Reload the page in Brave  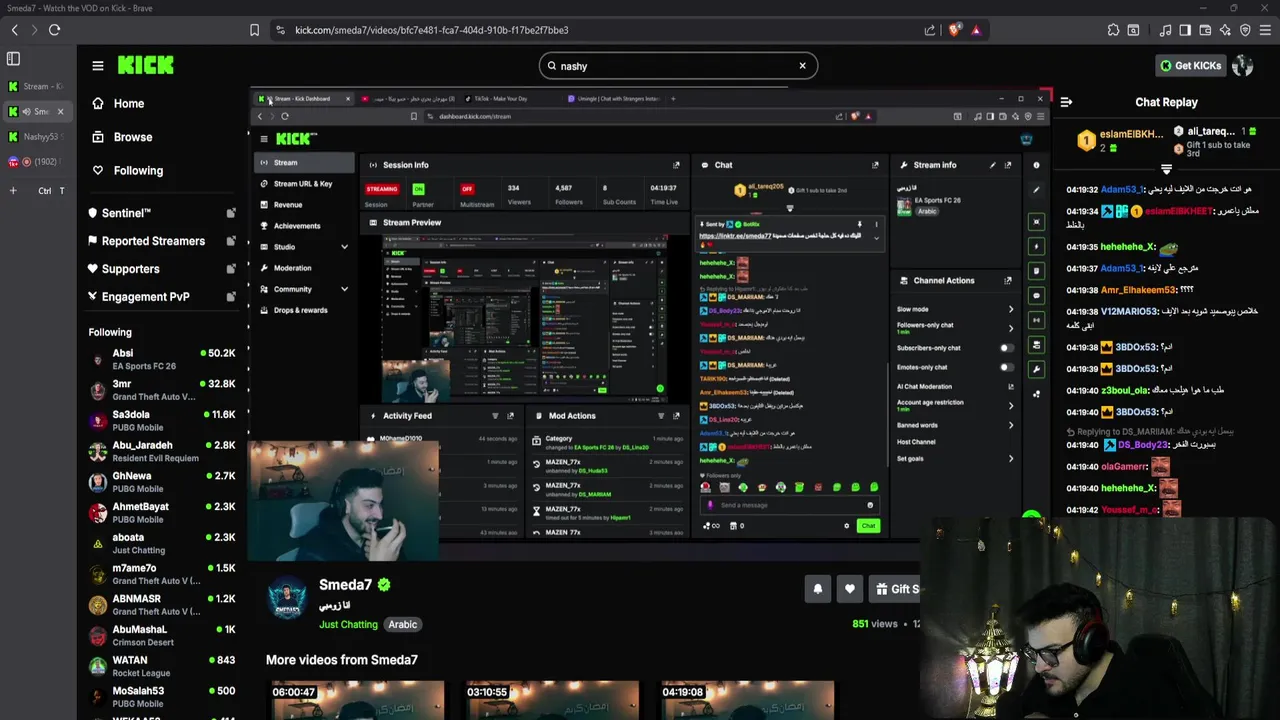[54, 30]
